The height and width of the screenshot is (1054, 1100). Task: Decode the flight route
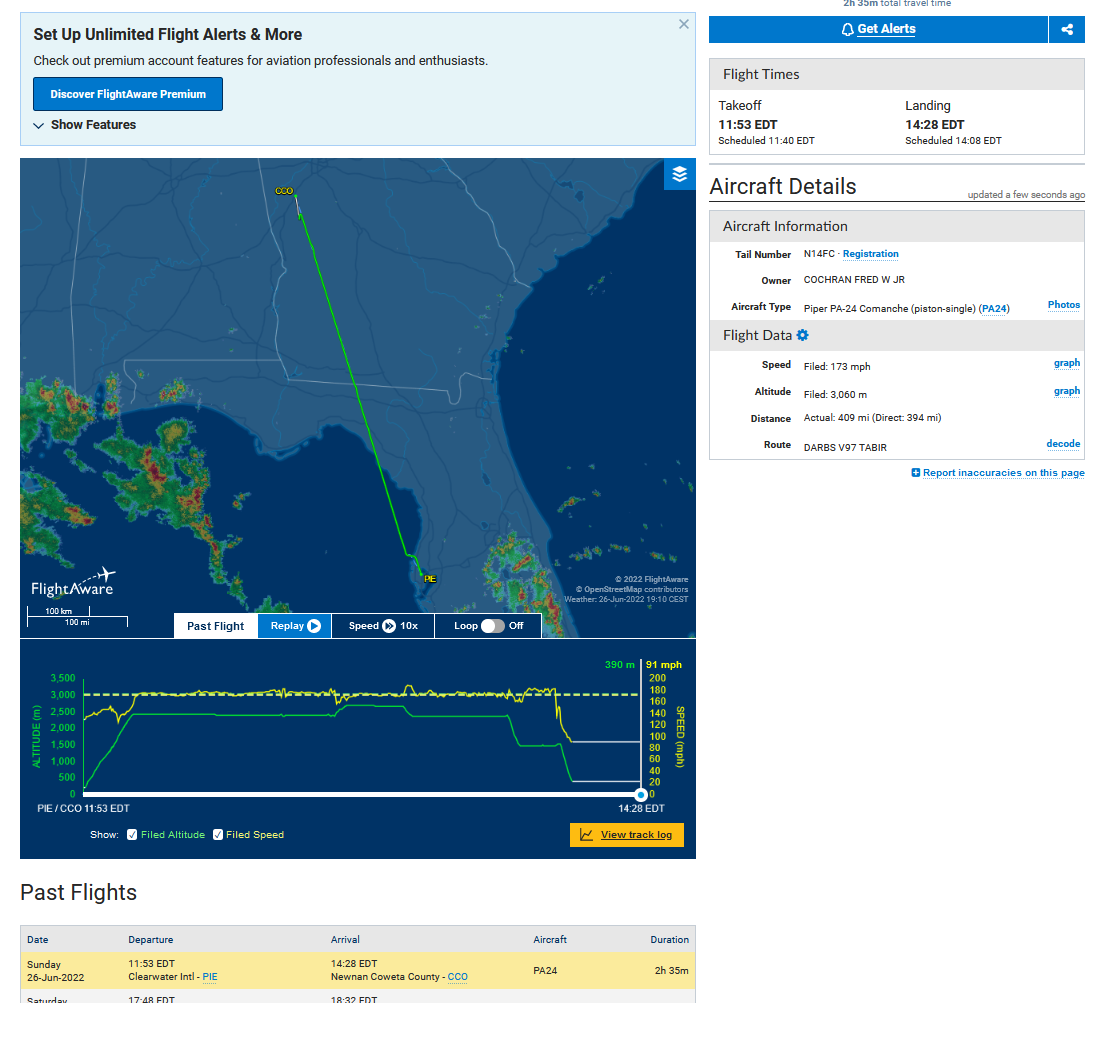point(1063,444)
